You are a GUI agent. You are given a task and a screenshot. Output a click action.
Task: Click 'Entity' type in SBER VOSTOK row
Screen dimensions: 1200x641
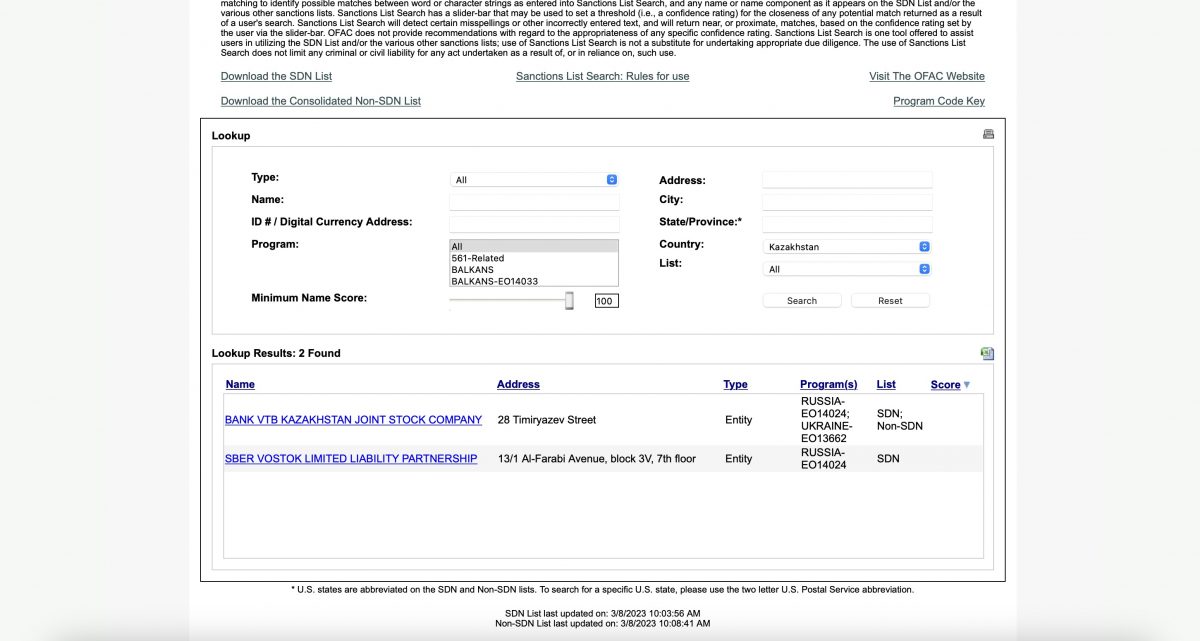tap(739, 459)
